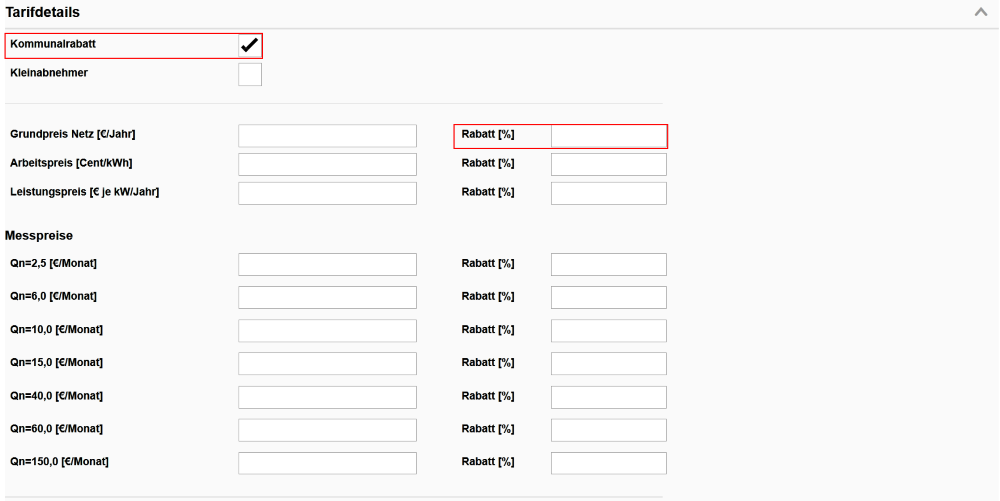This screenshot has height=501, width=1000.
Task: Select the Qn=10,0 price field
Action: click(327, 330)
